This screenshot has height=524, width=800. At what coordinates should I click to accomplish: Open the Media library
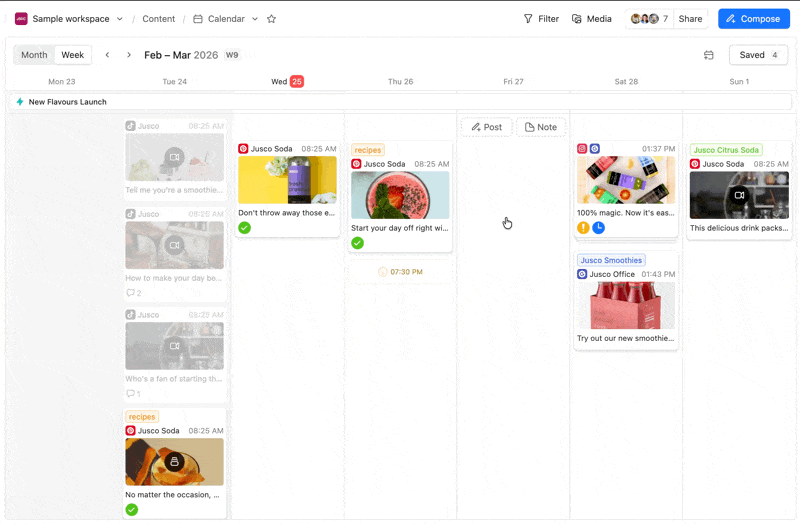tap(591, 19)
